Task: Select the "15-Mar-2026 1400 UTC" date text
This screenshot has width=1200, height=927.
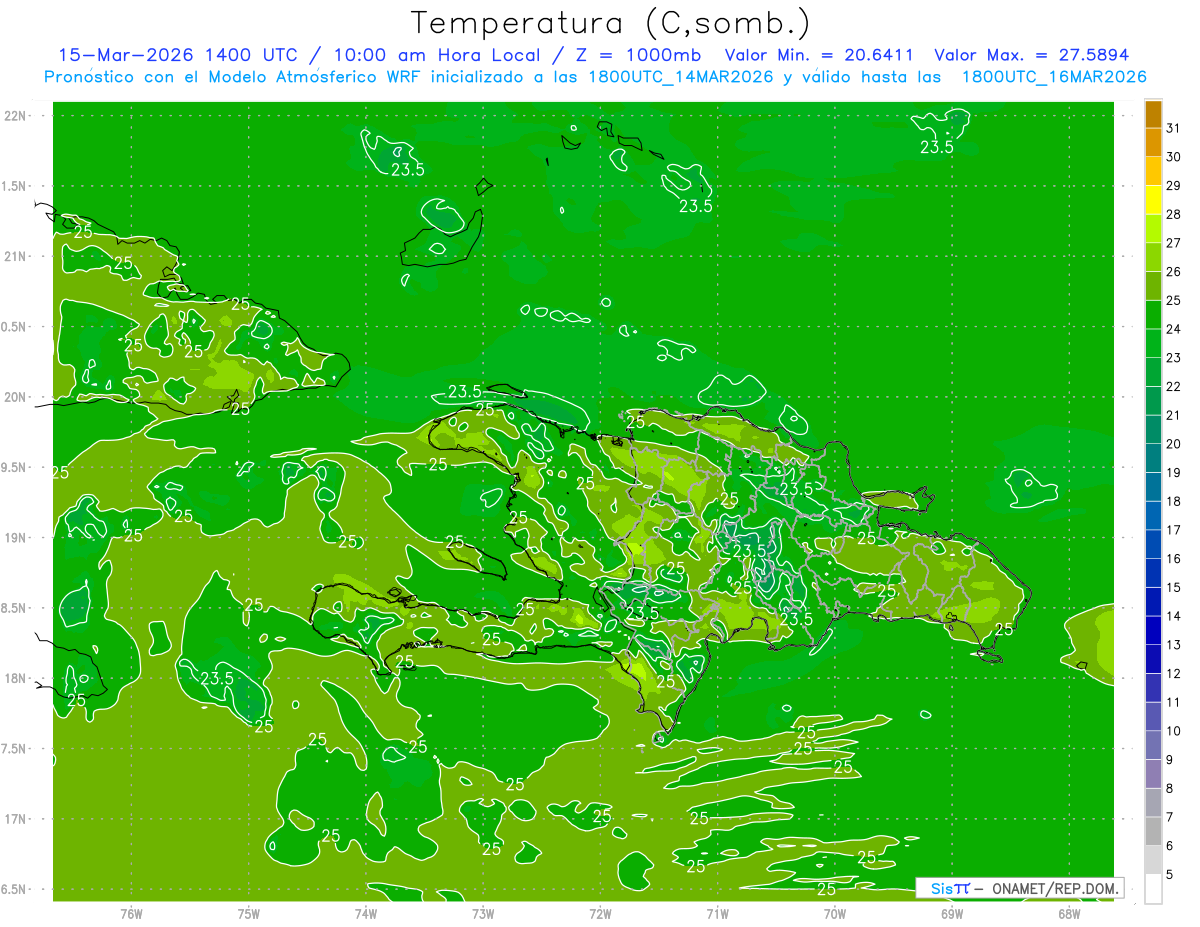Action: click(176, 55)
